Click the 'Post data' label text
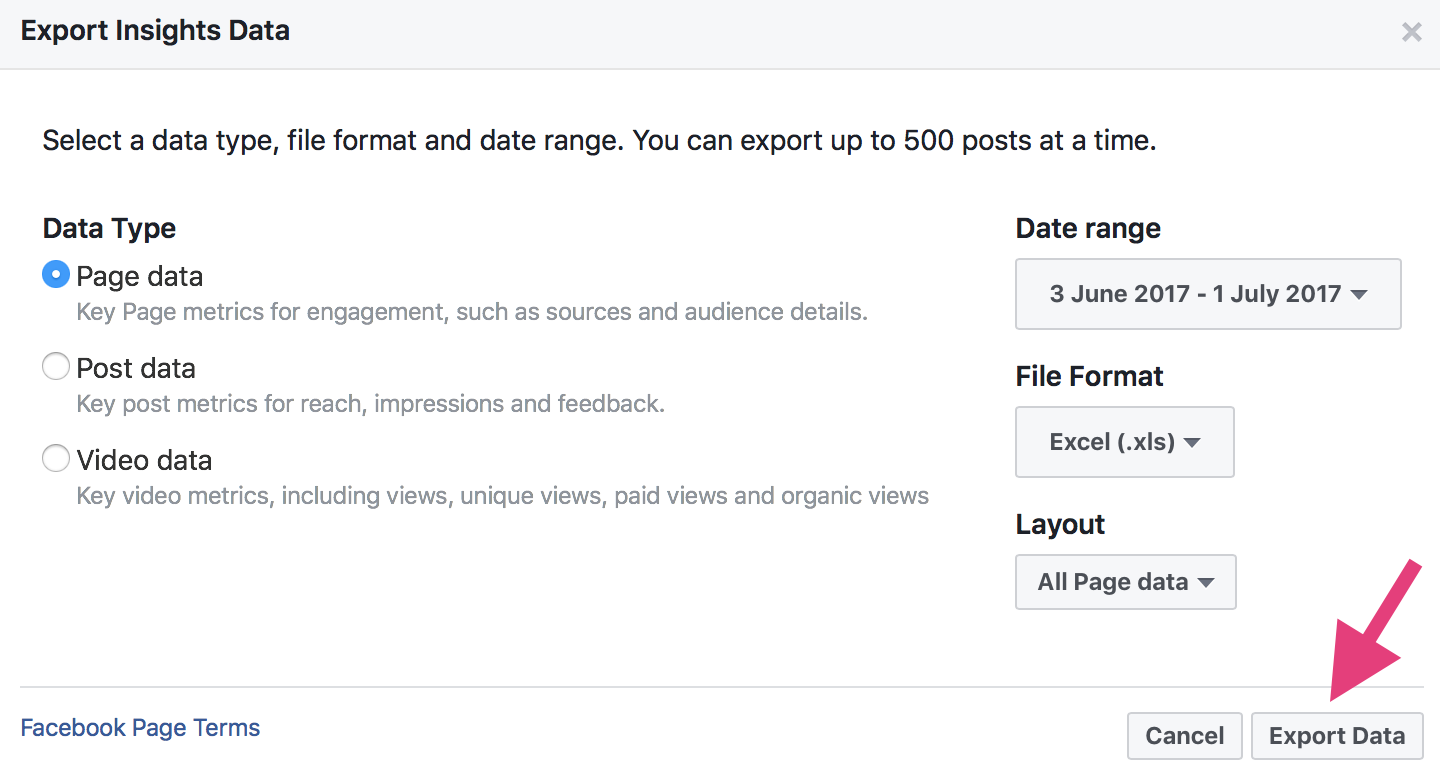The image size is (1440, 774). (136, 368)
